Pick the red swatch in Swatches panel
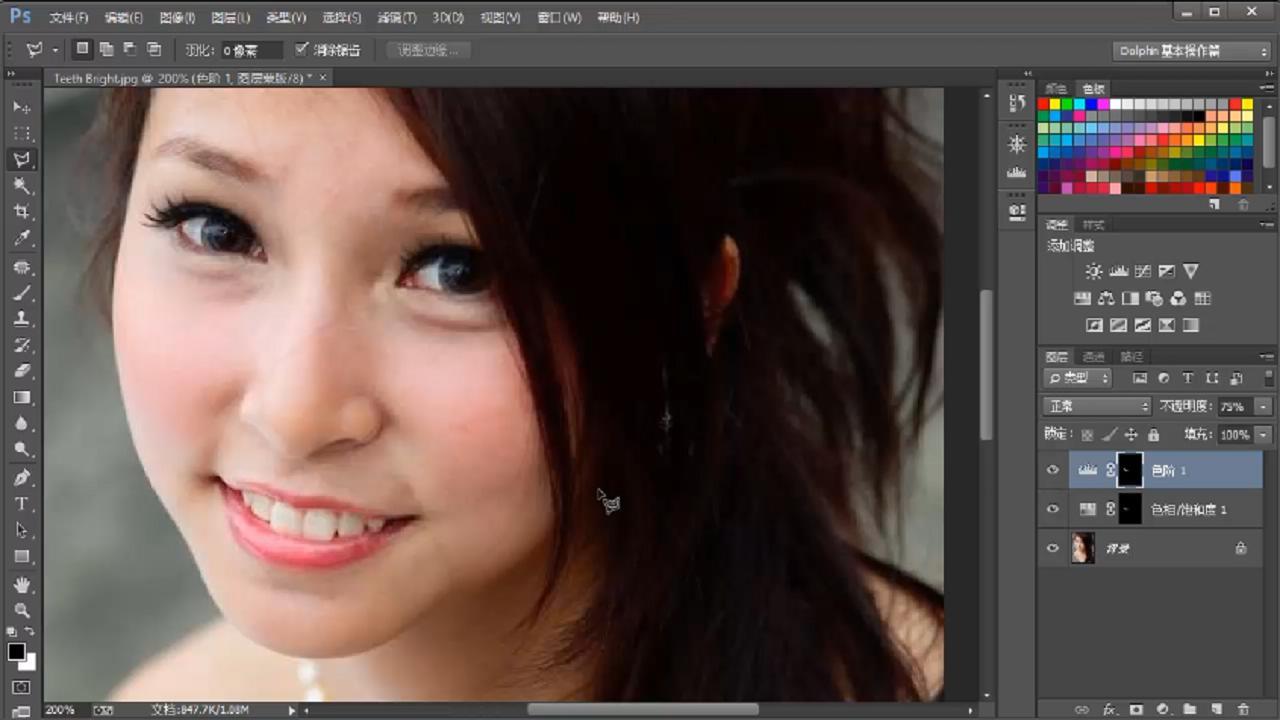The width and height of the screenshot is (1280, 720). tap(1043, 104)
